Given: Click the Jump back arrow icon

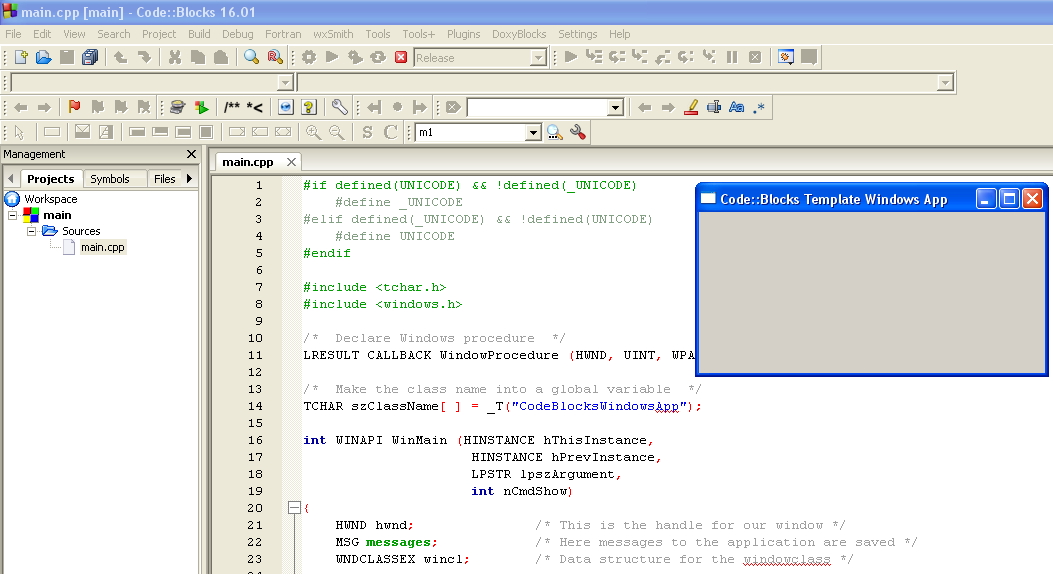Looking at the screenshot, I should coord(21,107).
